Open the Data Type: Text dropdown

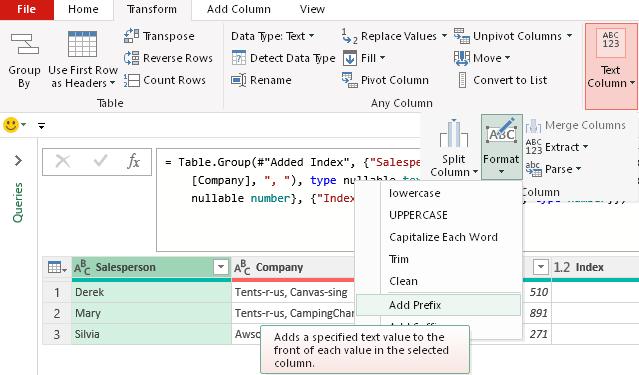click(272, 36)
